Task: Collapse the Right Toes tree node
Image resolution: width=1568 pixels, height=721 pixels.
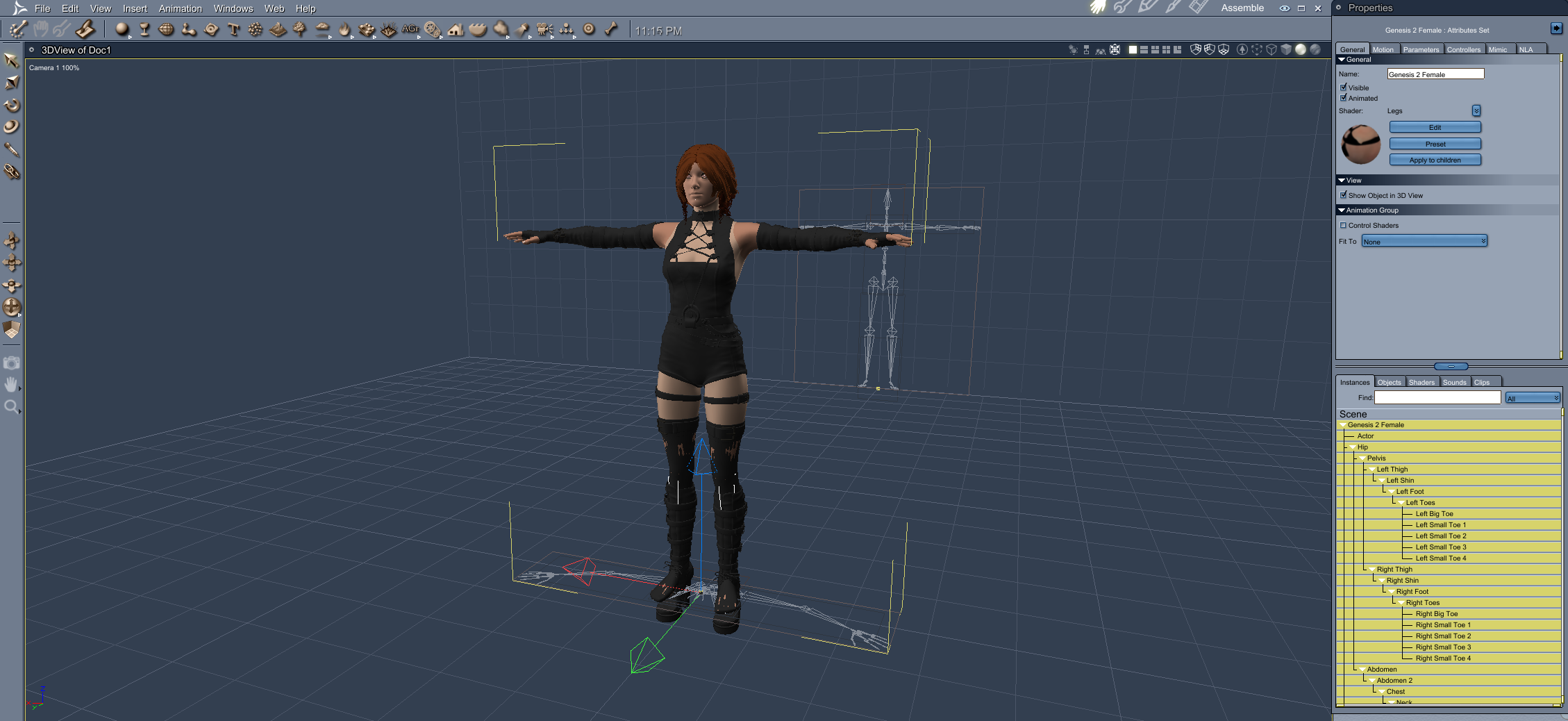Action: [x=1401, y=603]
